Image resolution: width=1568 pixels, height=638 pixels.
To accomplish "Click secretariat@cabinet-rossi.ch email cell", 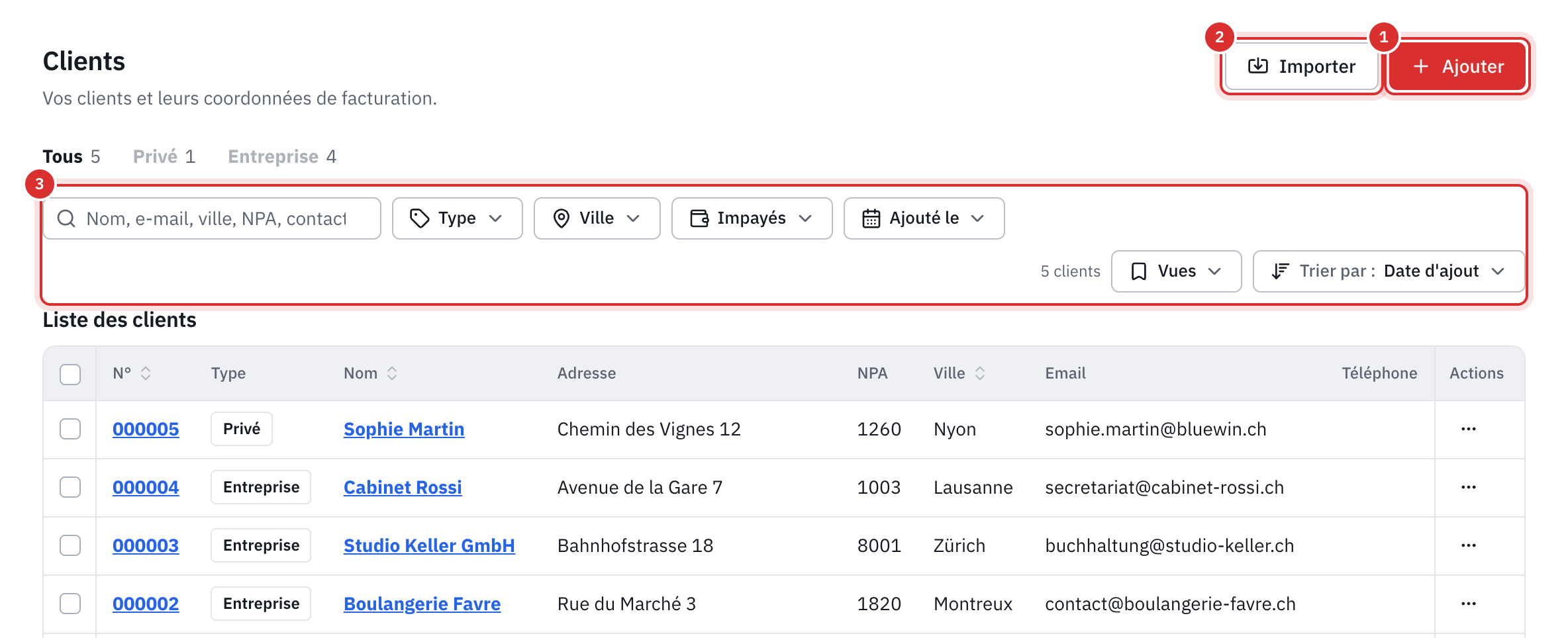I will coord(1164,487).
